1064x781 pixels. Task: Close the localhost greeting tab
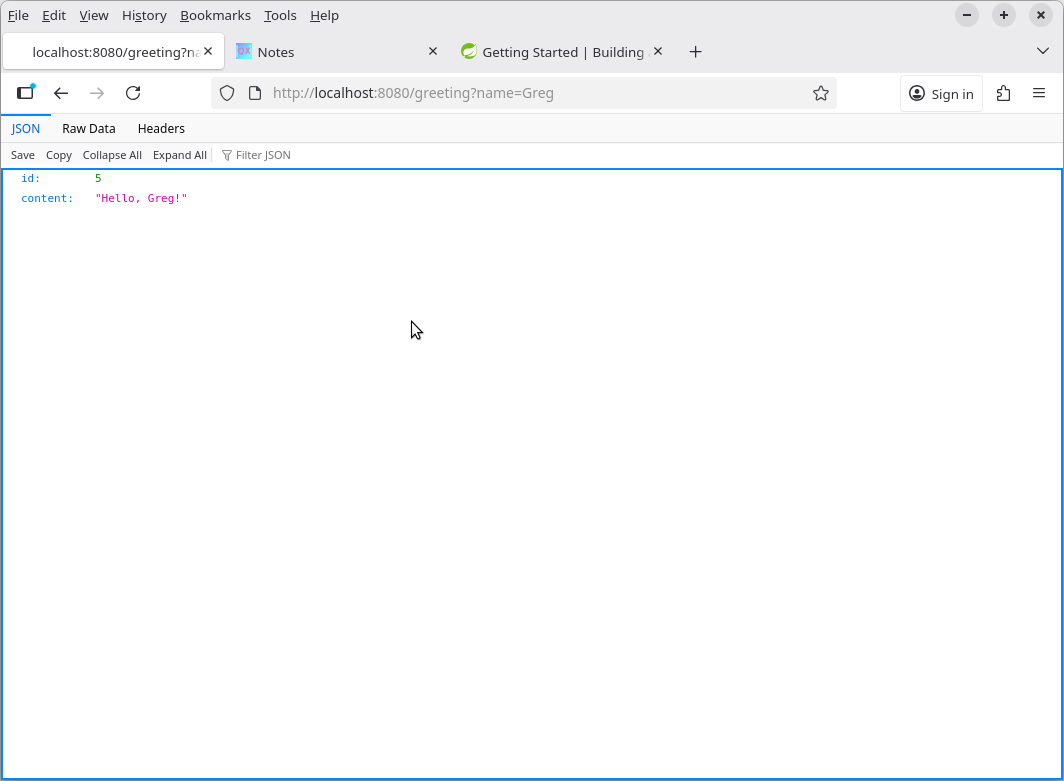(208, 51)
